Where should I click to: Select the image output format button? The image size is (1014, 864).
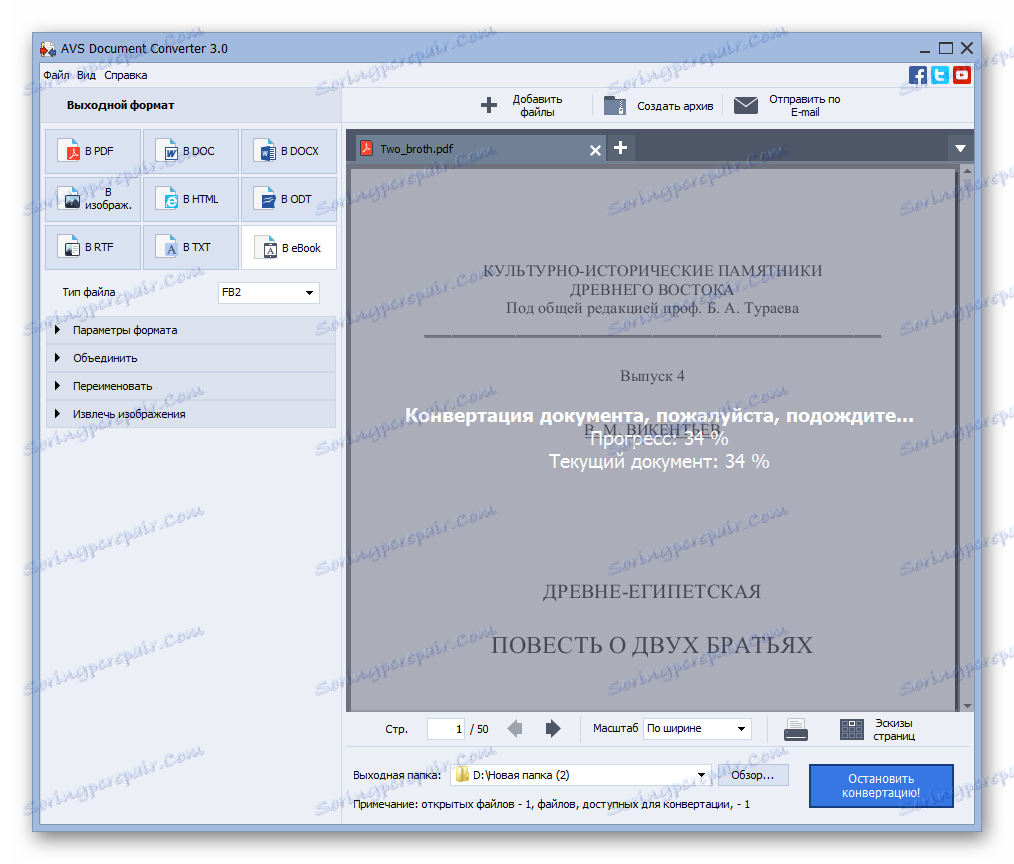click(x=93, y=199)
